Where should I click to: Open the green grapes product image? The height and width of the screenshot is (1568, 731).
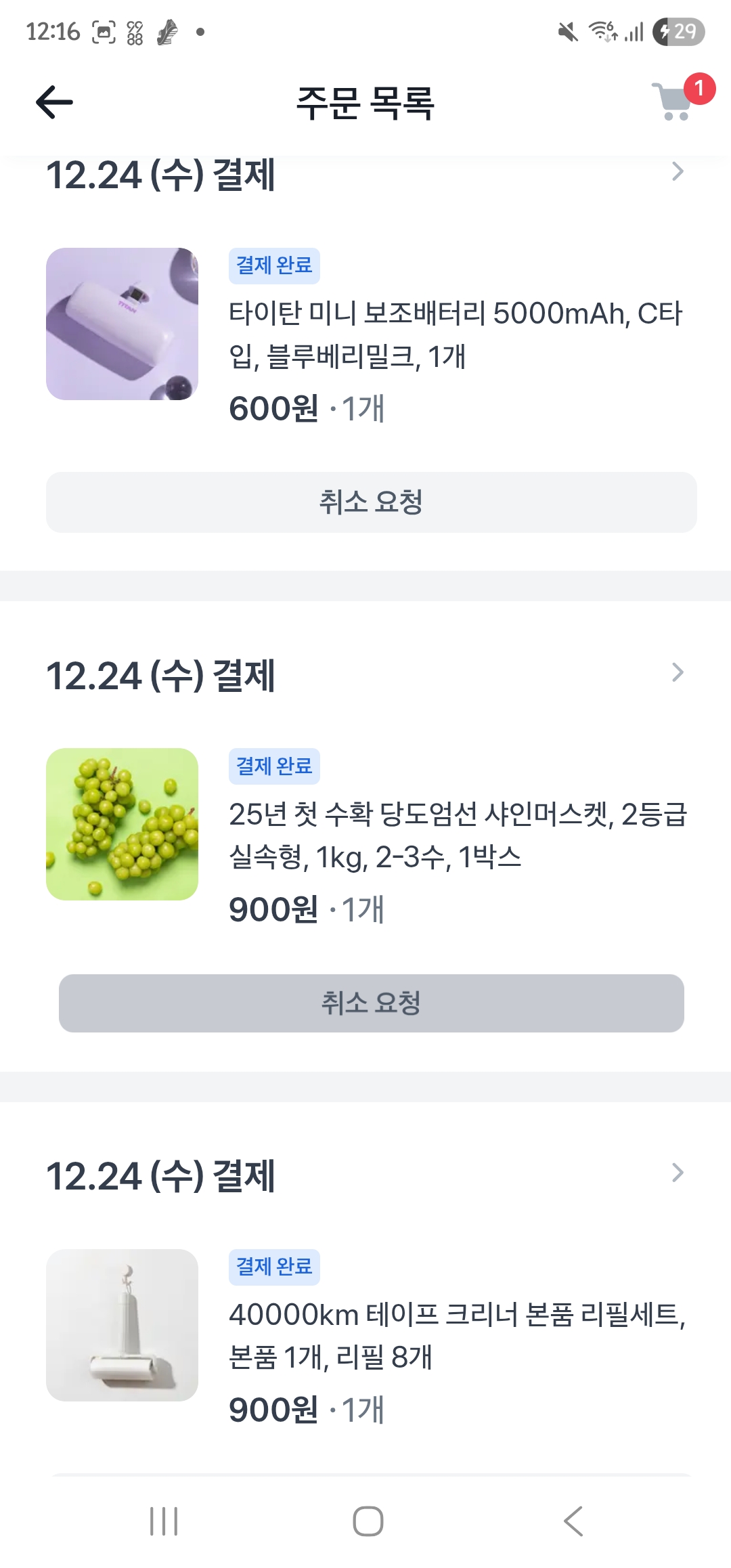tap(122, 824)
